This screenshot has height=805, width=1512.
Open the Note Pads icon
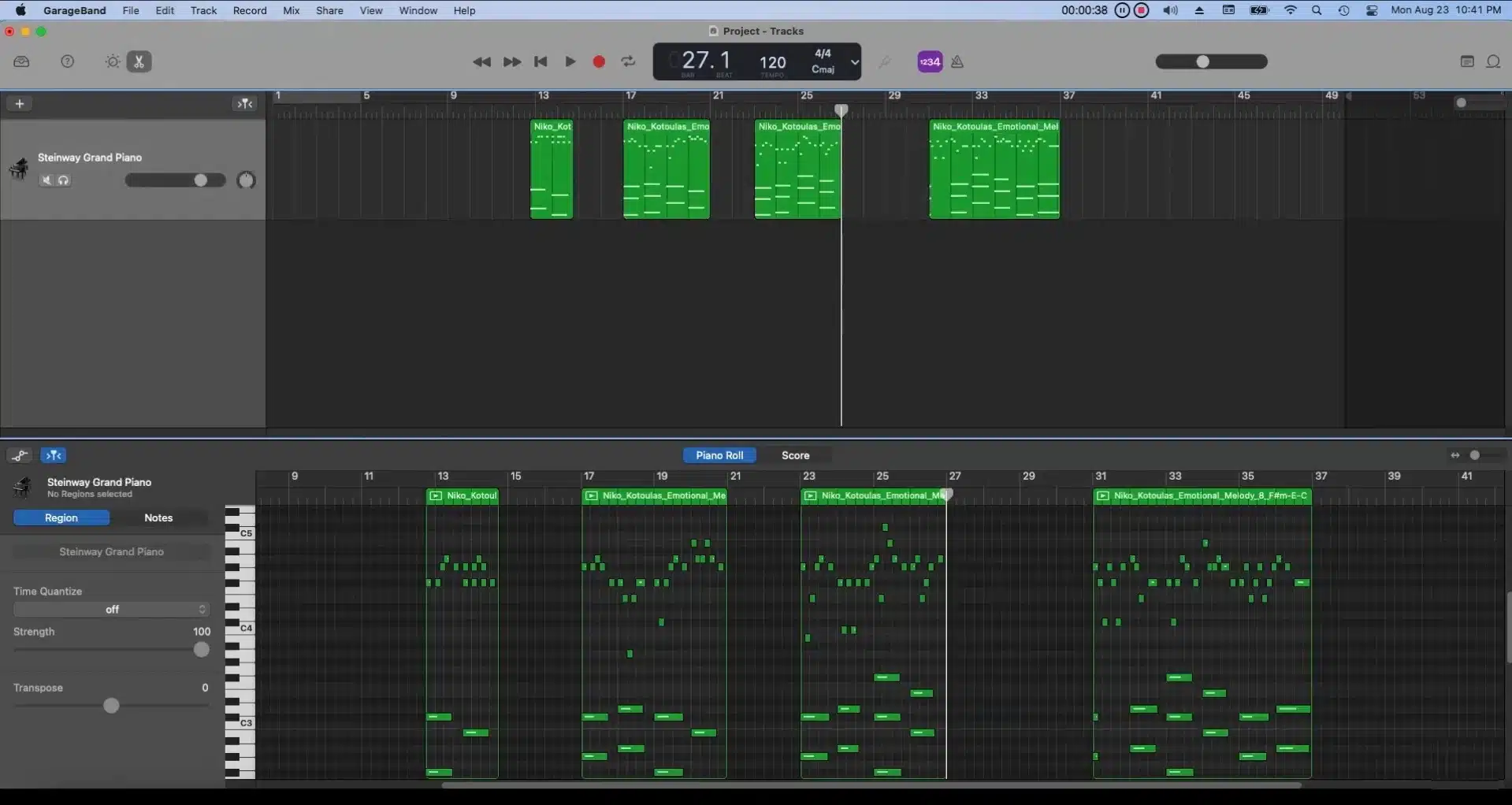pyautogui.click(x=1466, y=61)
